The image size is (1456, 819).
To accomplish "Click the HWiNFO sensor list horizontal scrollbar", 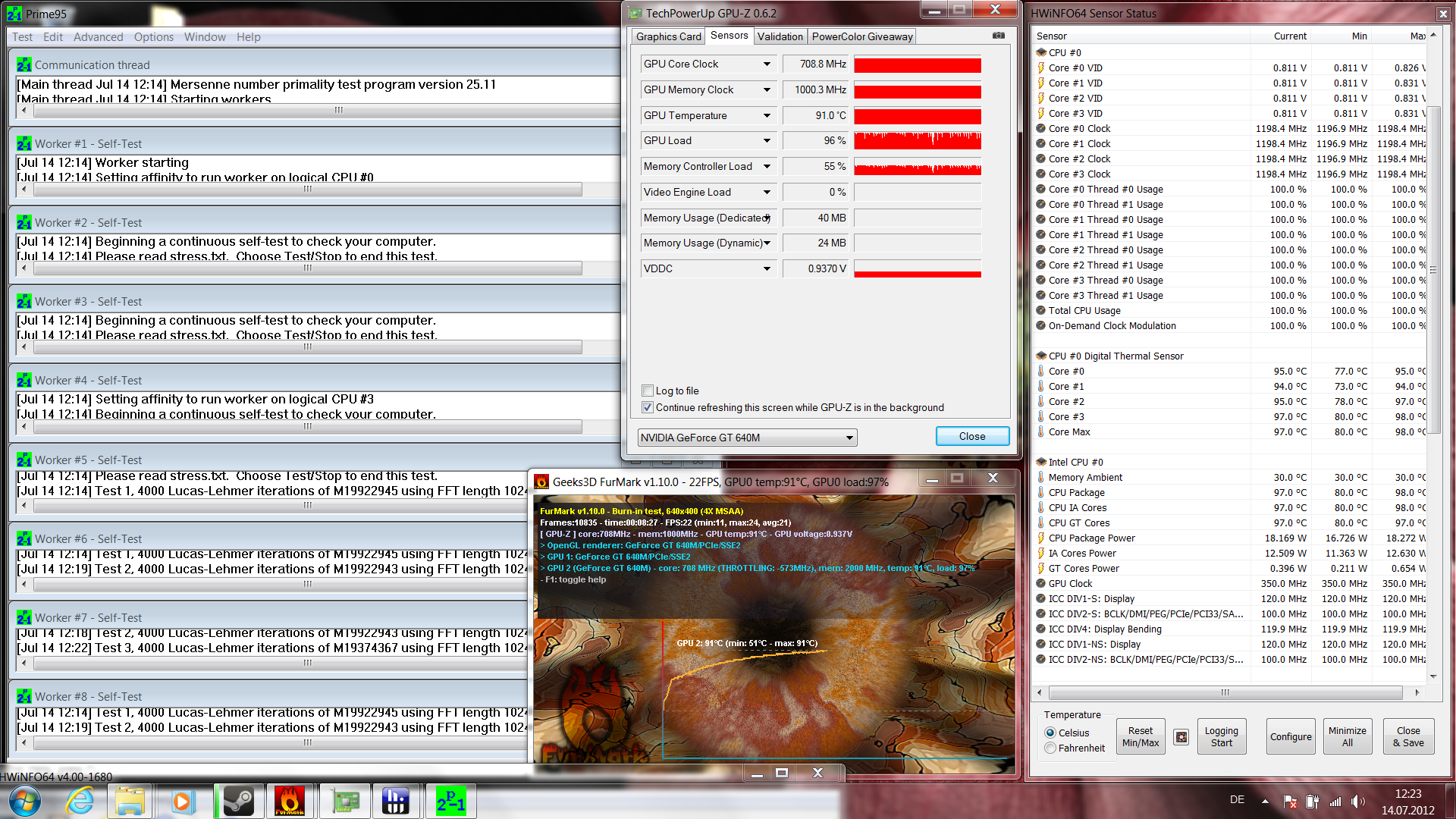I will tap(1224, 692).
